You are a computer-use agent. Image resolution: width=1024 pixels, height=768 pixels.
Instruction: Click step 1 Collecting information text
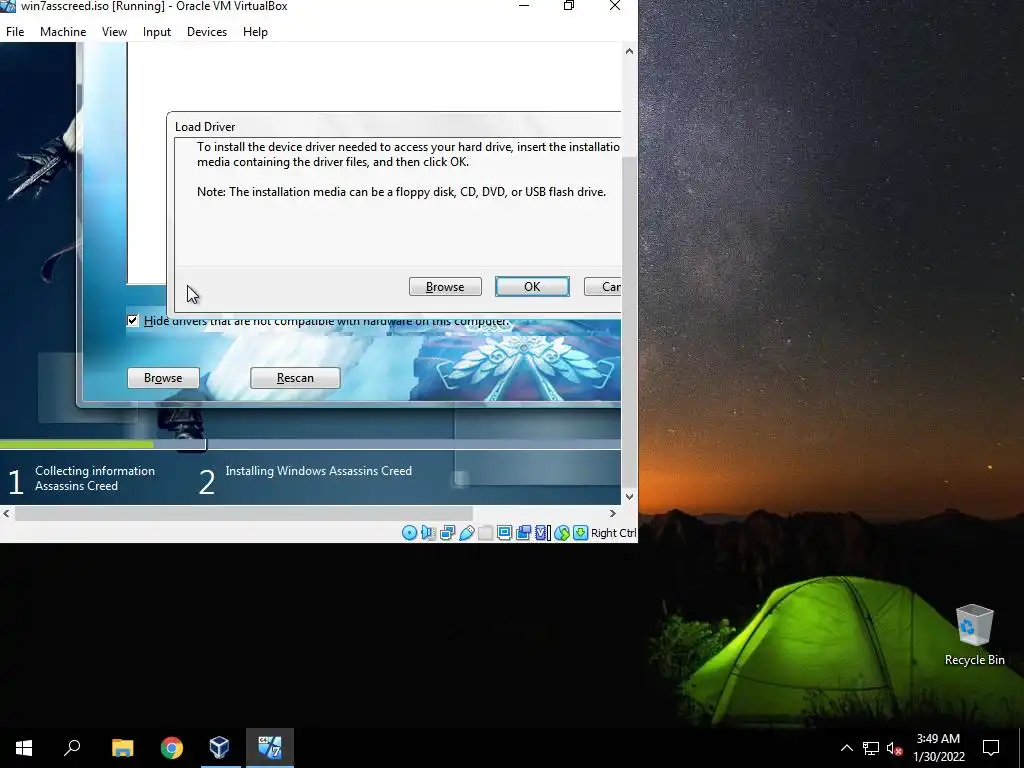(x=95, y=478)
